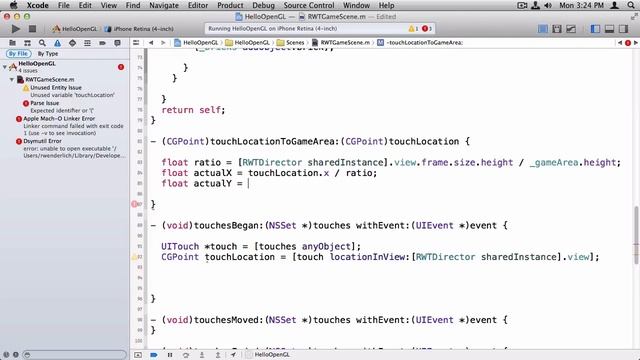
Task: Select the Parse Issue error
Action: (x=44, y=103)
